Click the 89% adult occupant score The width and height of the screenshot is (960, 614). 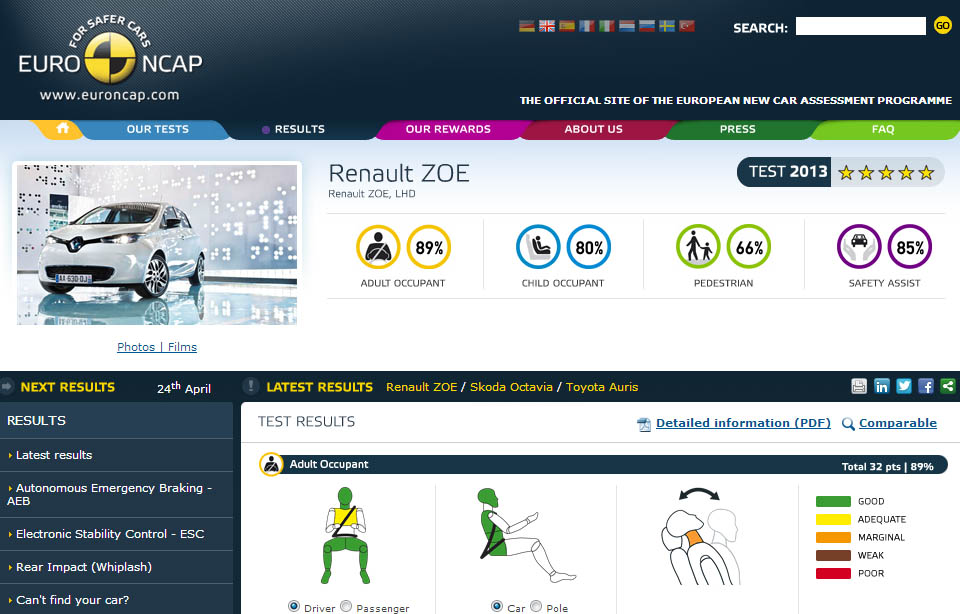pyautogui.click(x=429, y=247)
